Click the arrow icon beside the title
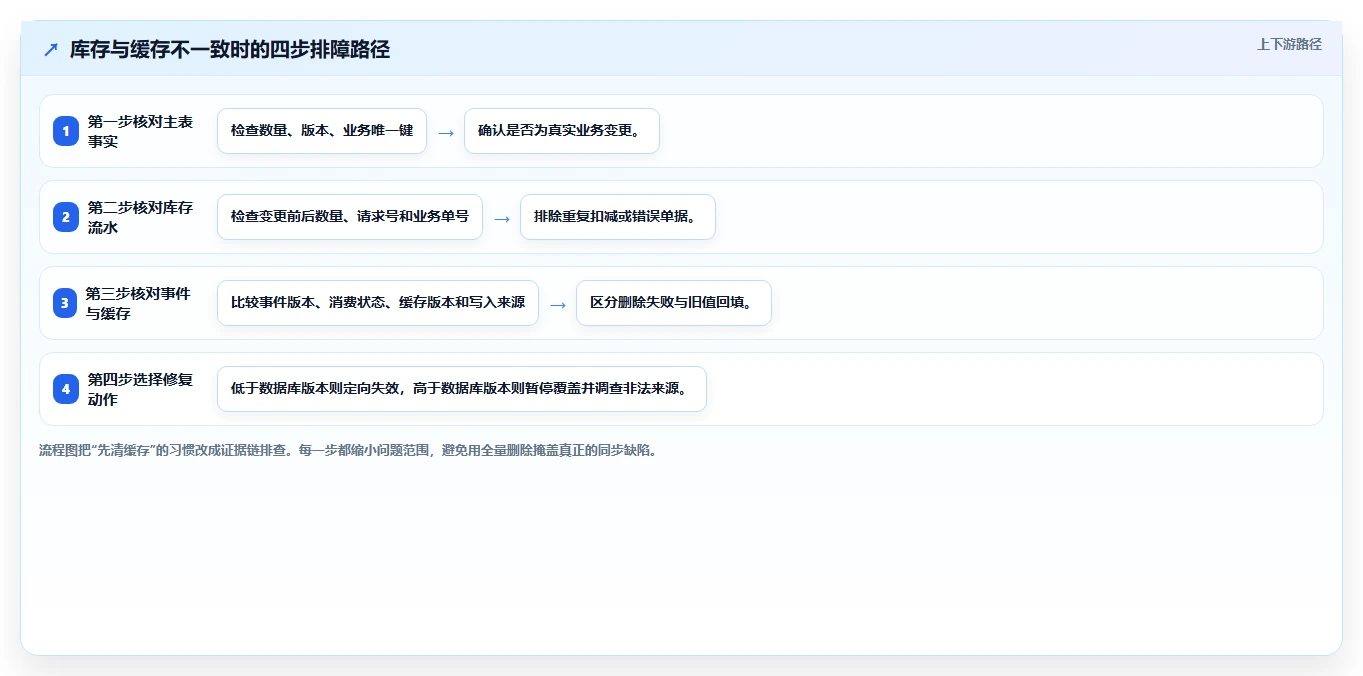This screenshot has width=1363, height=676. (51, 50)
